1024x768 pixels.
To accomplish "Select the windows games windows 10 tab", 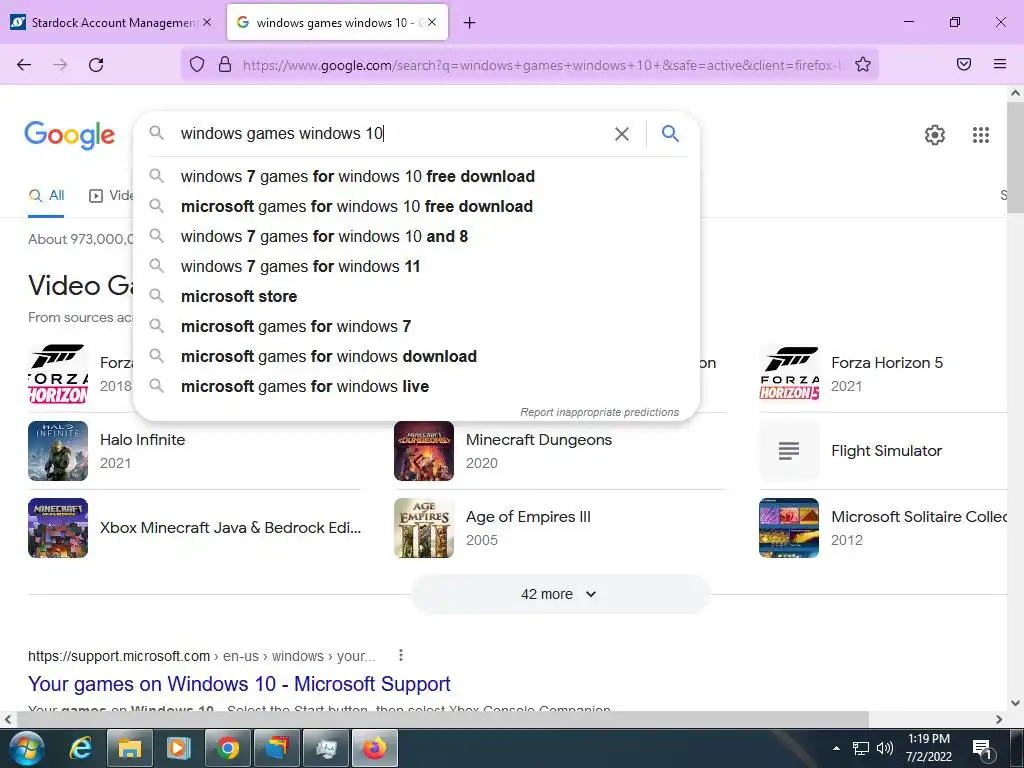I will click(337, 22).
